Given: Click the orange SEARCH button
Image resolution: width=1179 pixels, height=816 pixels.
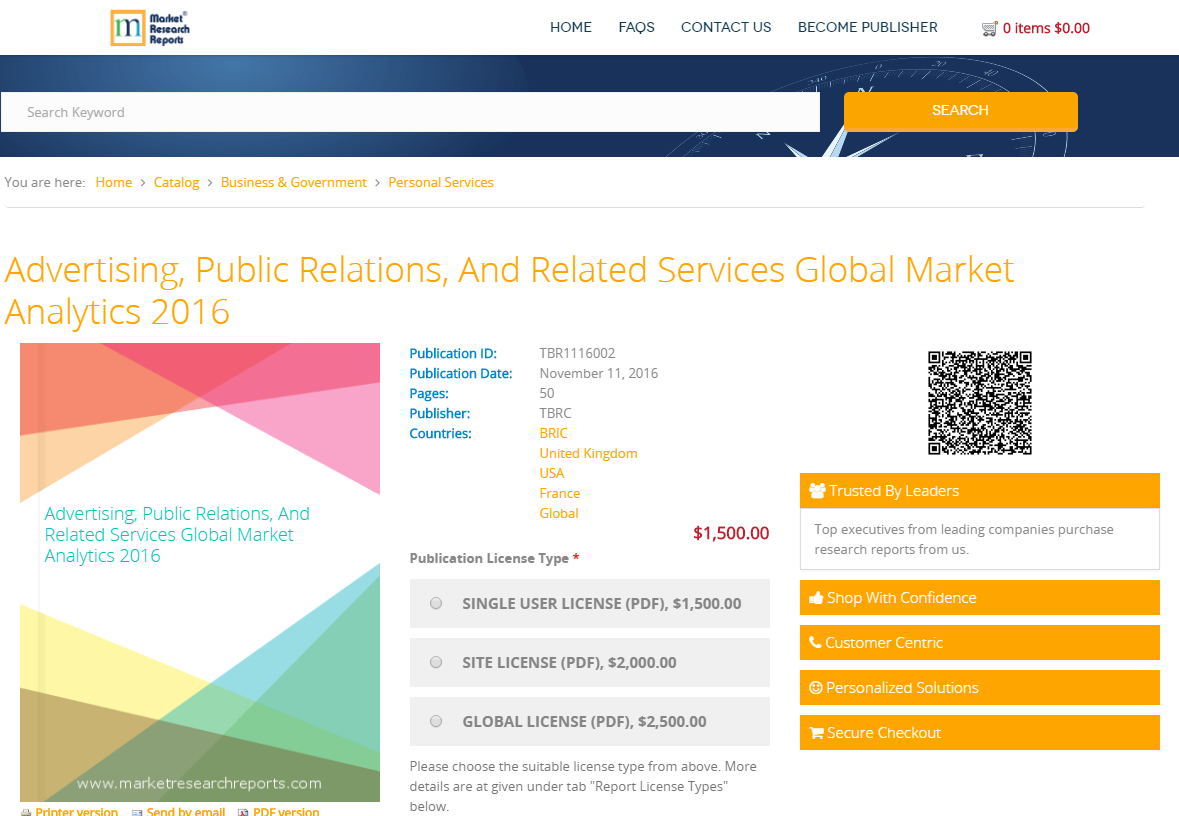Looking at the screenshot, I should tap(959, 111).
